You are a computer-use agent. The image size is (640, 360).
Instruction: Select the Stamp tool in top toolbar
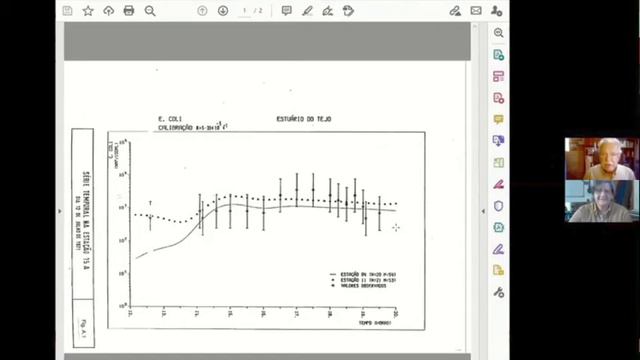coord(348,11)
